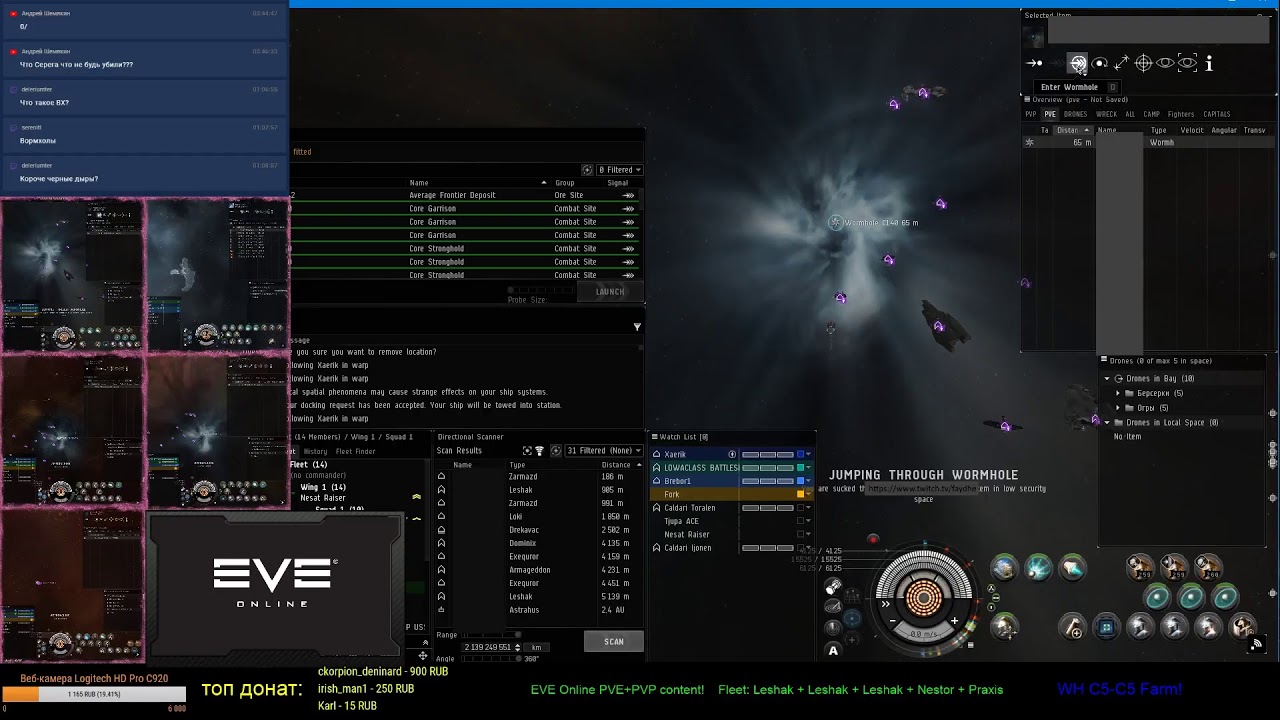Viewport: 1280px width, 720px height.
Task: Activate third teal shield hardener module
Action: tap(1225, 598)
